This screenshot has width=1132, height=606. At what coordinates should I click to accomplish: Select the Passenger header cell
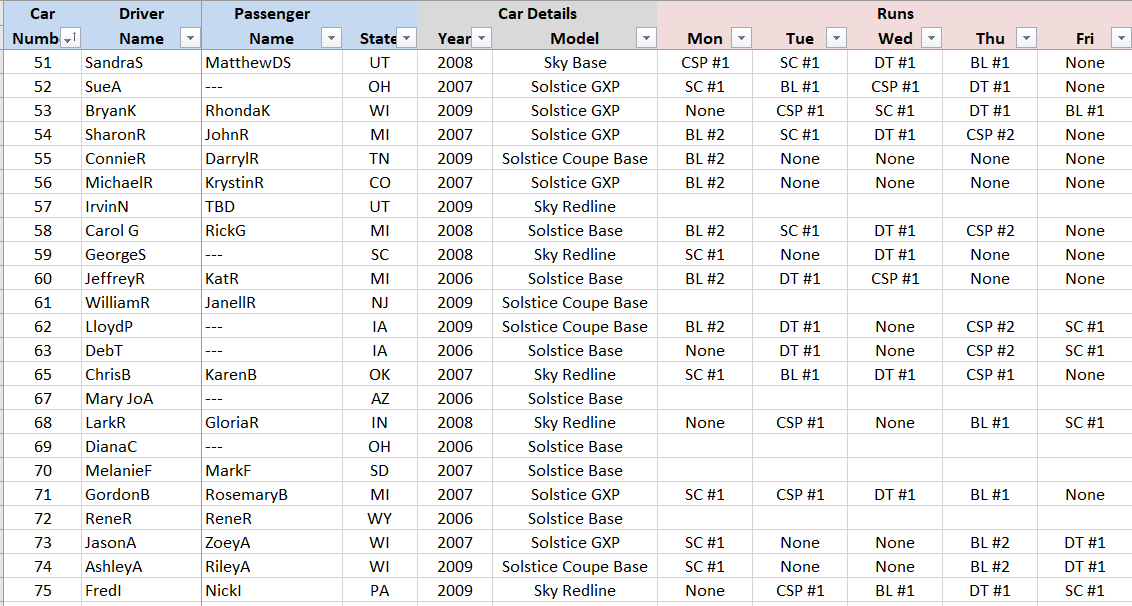click(x=272, y=14)
